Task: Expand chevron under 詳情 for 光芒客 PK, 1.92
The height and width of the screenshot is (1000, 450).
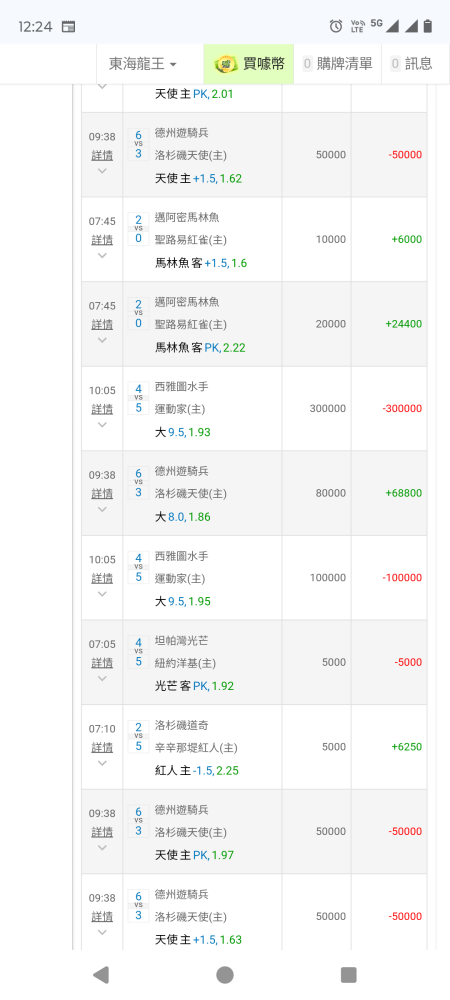Action: [x=102, y=679]
